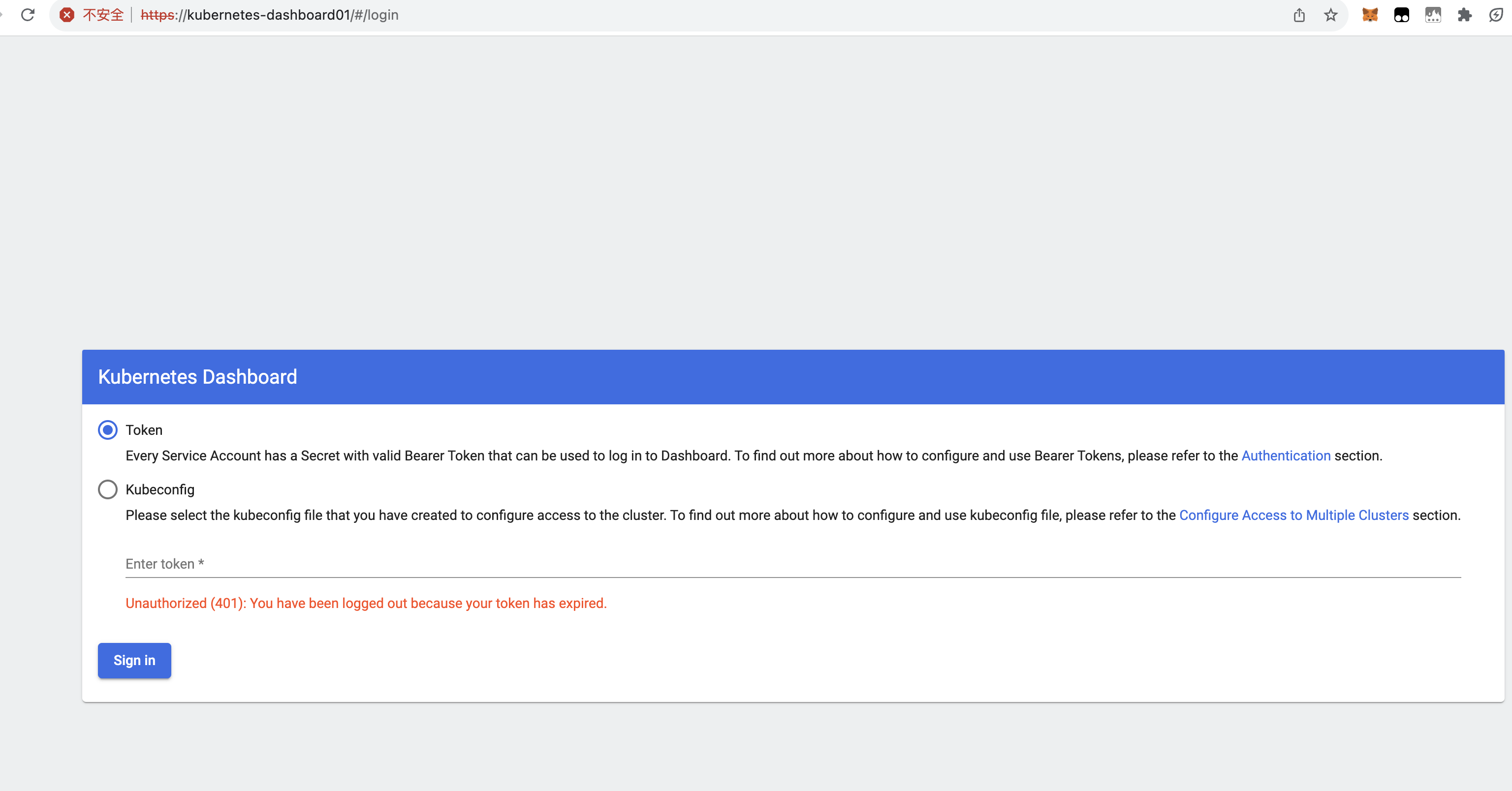Select the Kubeconfig radio button

coord(107,489)
